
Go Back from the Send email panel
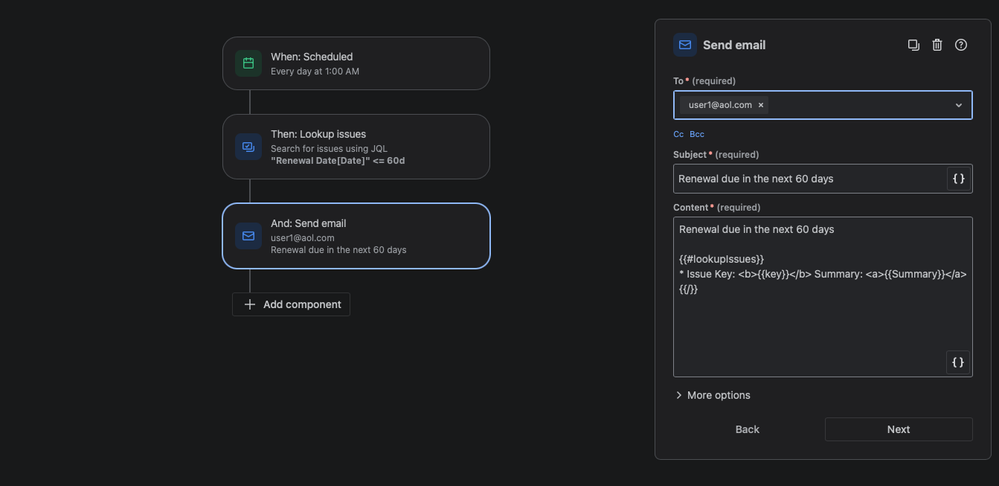pos(747,429)
